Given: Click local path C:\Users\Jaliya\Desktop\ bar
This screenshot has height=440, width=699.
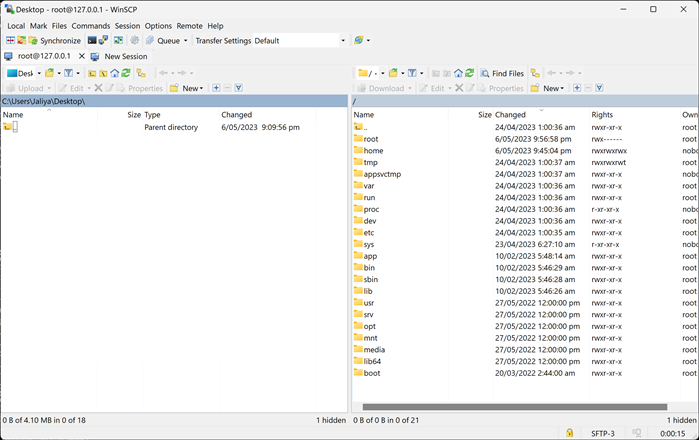Looking at the screenshot, I should pos(174,101).
